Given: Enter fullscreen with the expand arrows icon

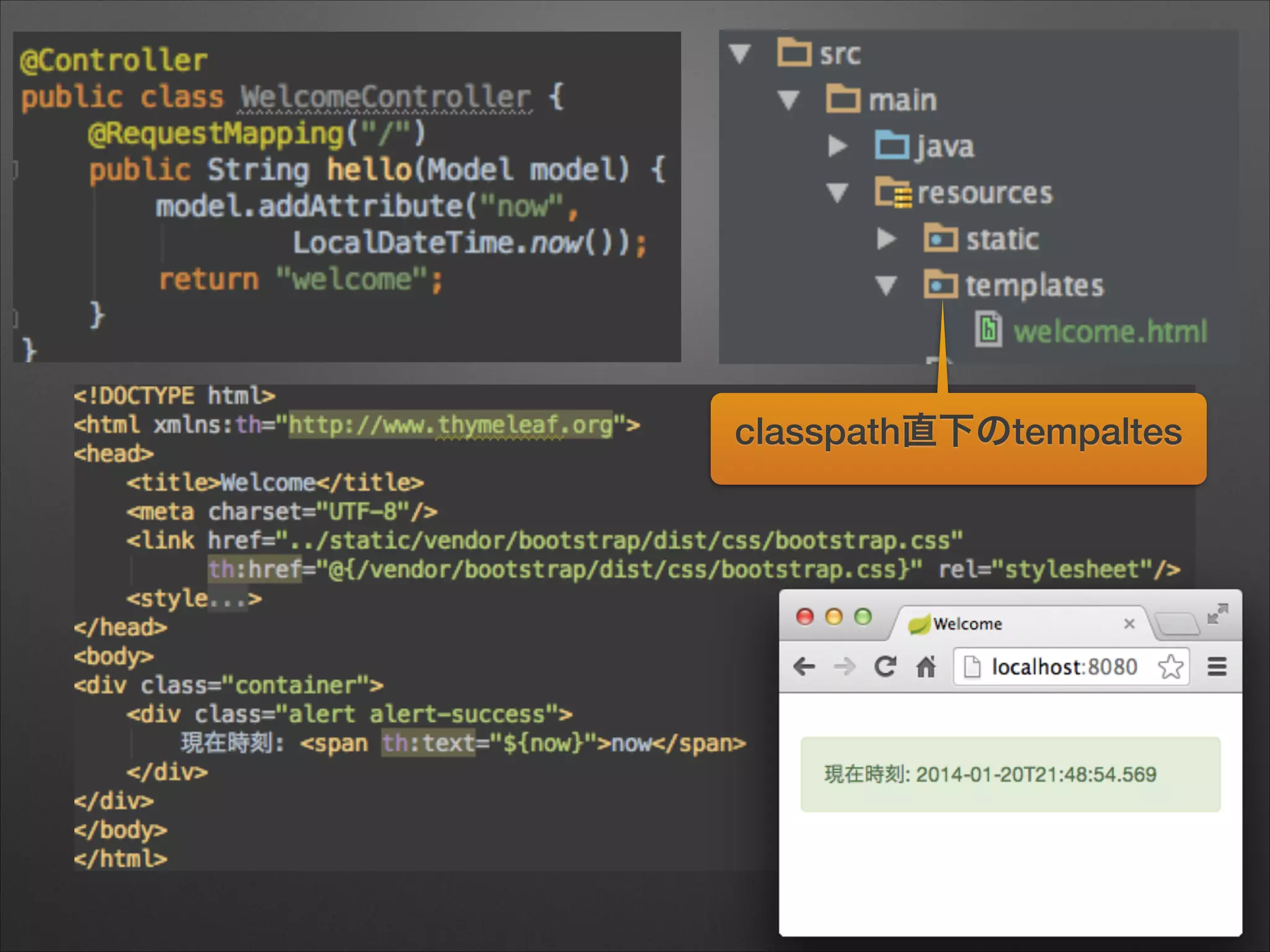Looking at the screenshot, I should (1218, 614).
